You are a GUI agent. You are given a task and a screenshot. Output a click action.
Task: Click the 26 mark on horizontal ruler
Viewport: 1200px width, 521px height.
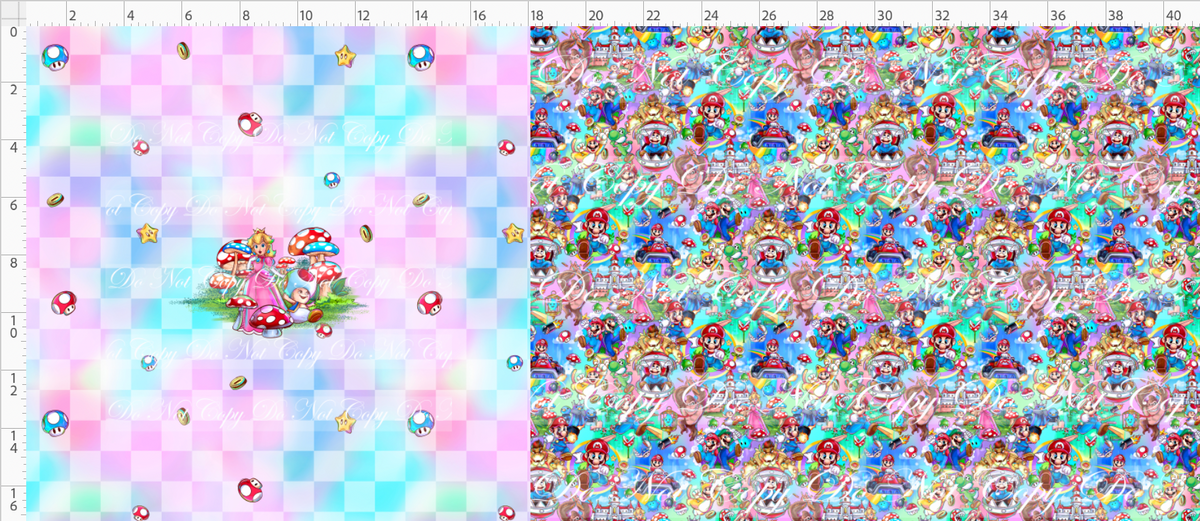tap(769, 16)
